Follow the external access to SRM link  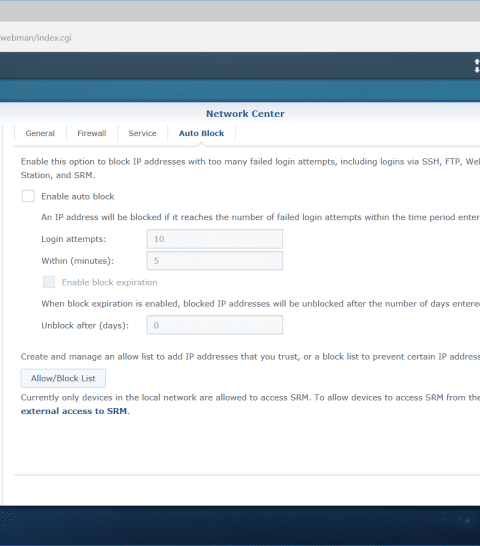[73, 411]
